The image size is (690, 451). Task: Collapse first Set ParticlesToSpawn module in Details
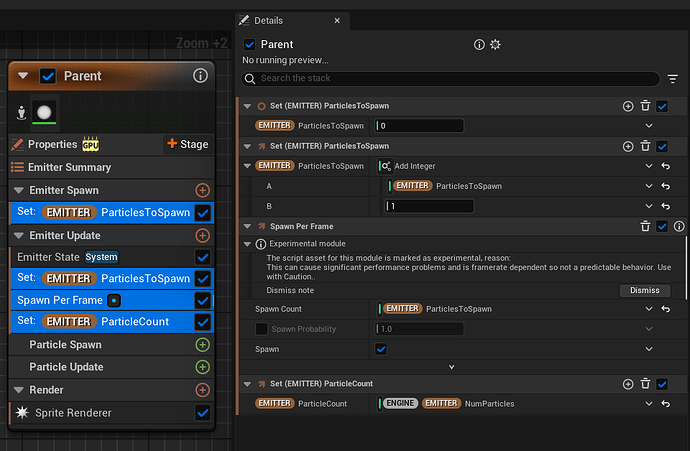tap(247, 106)
